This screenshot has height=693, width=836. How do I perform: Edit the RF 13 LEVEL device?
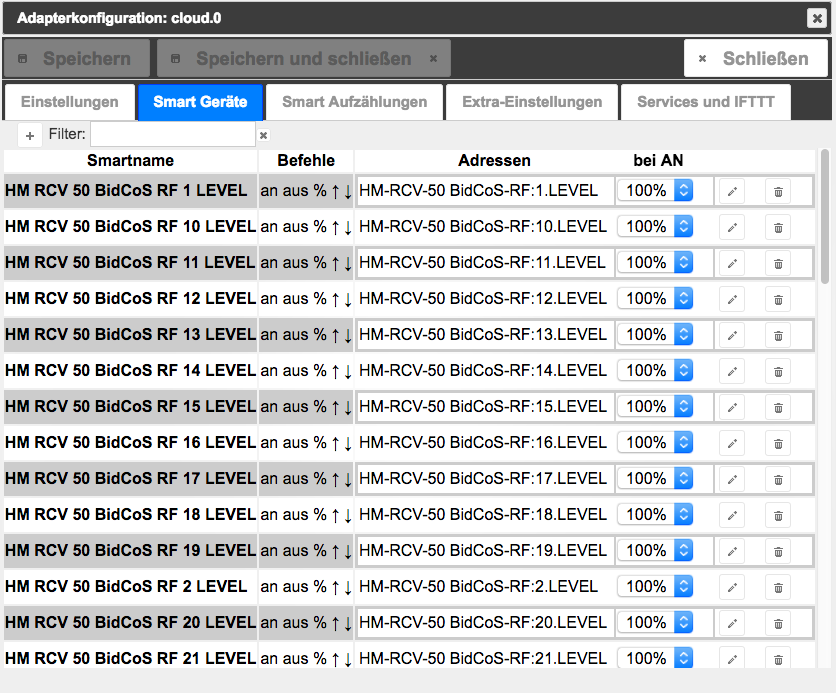click(x=732, y=335)
